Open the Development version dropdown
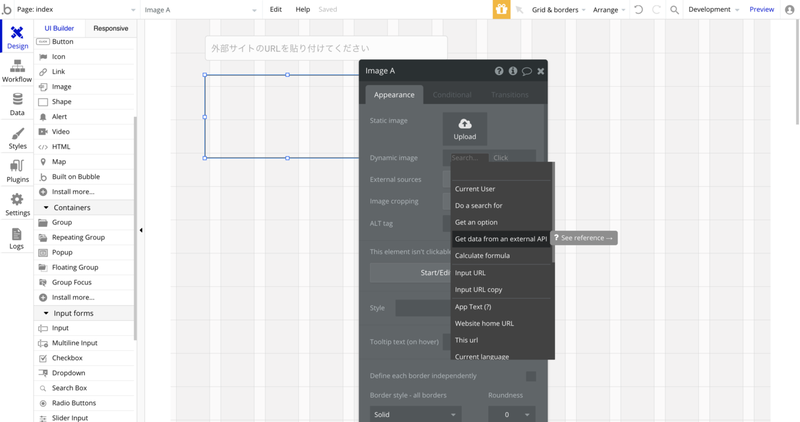 click(713, 10)
